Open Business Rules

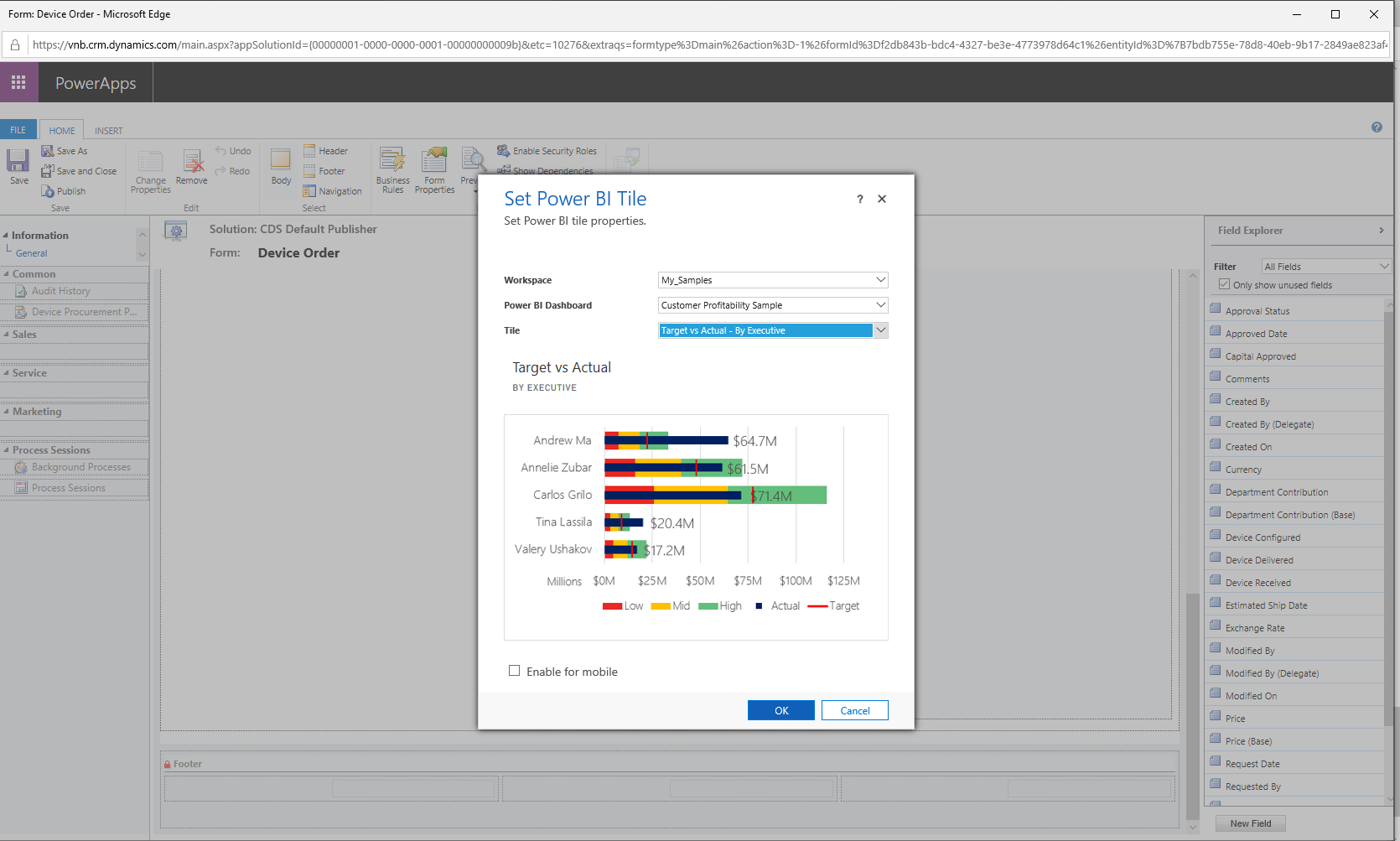coord(393,171)
